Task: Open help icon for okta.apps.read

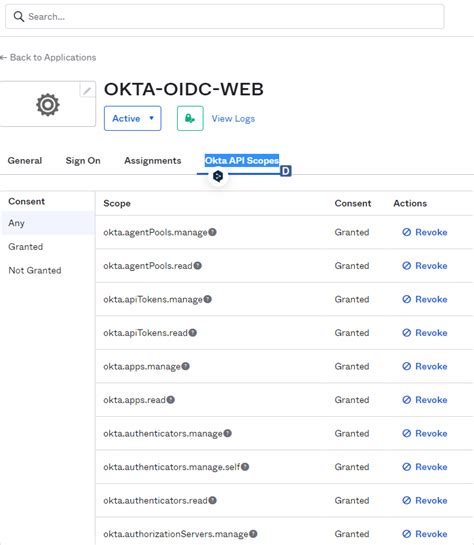Action: tap(171, 400)
